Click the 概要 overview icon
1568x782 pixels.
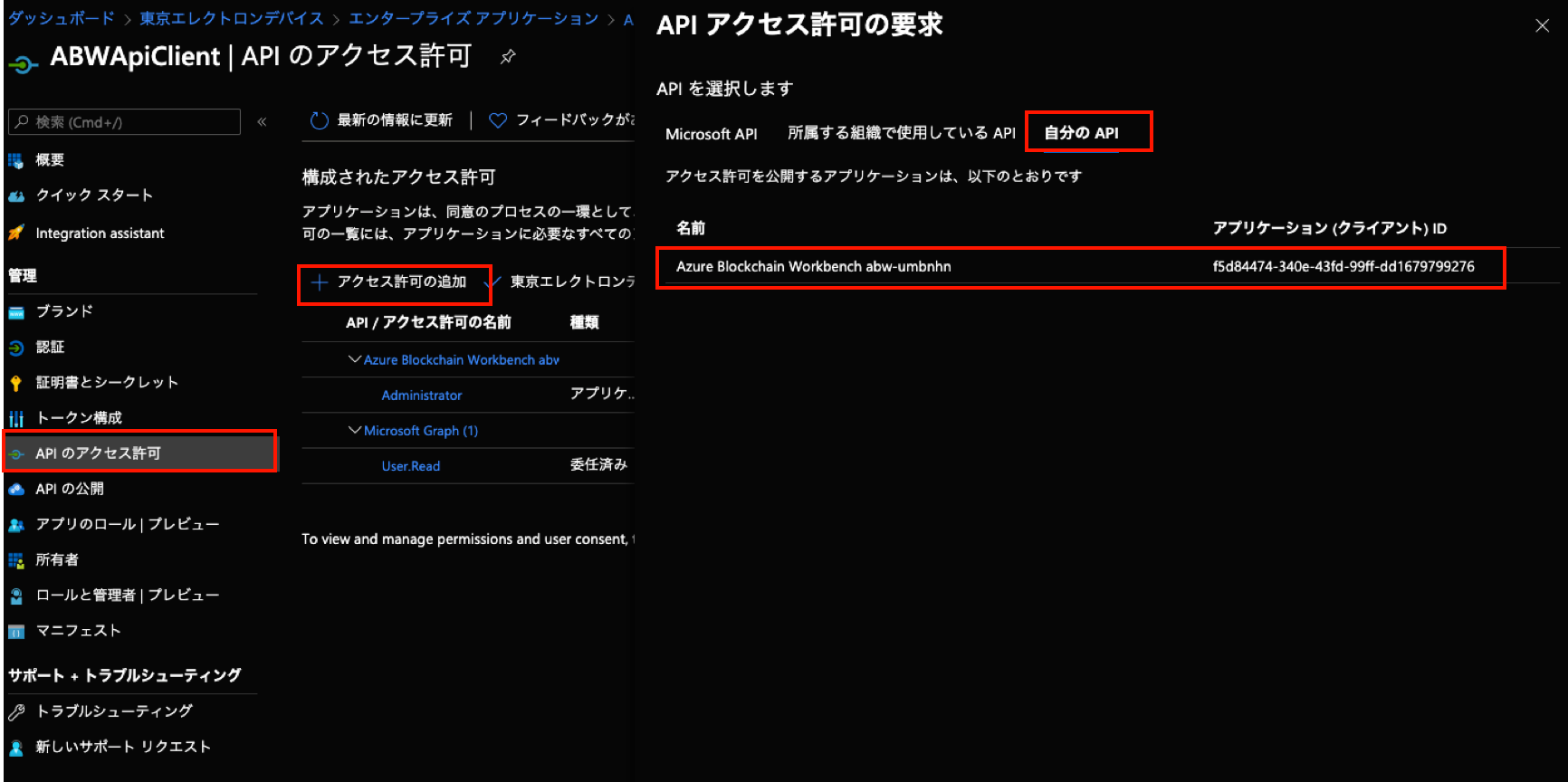click(16, 161)
